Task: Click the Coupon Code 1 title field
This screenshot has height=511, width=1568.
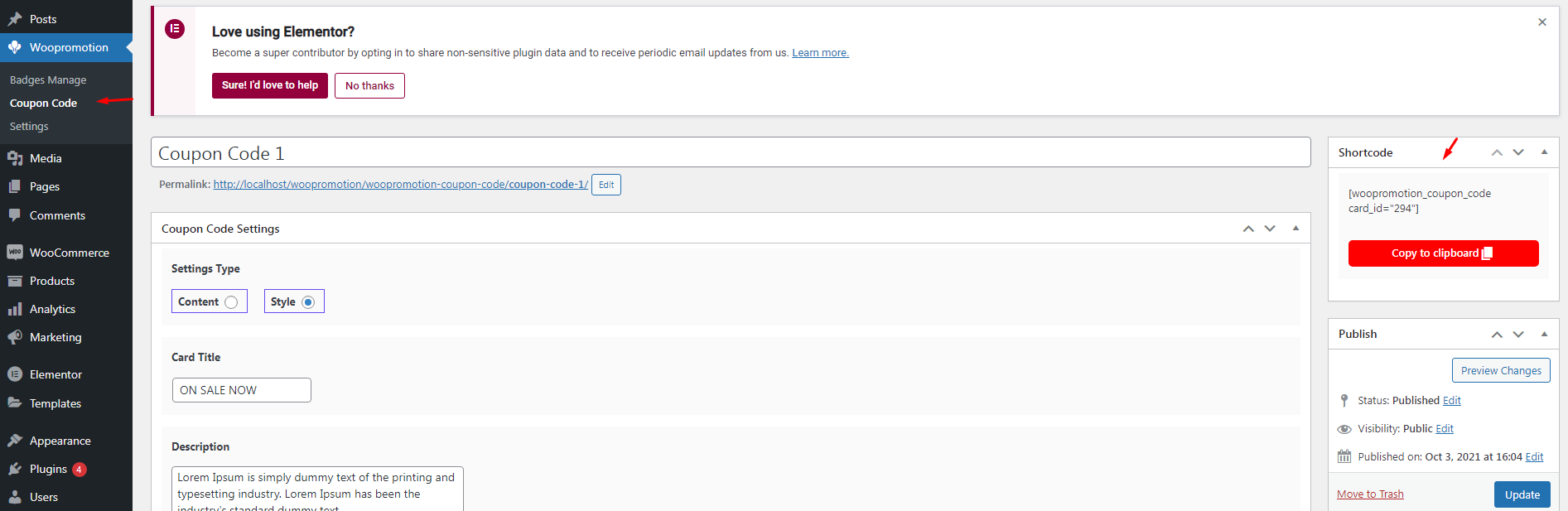Action: [731, 152]
